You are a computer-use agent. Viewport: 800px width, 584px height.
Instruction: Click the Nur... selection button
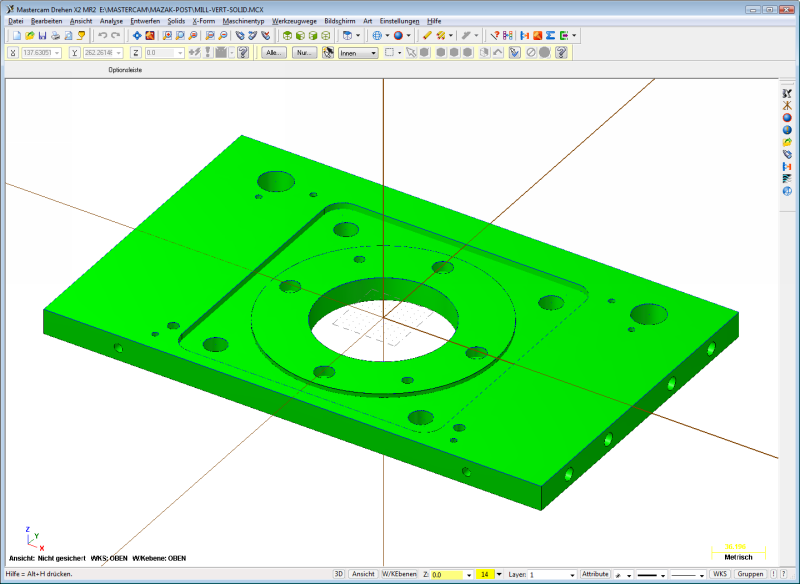305,53
